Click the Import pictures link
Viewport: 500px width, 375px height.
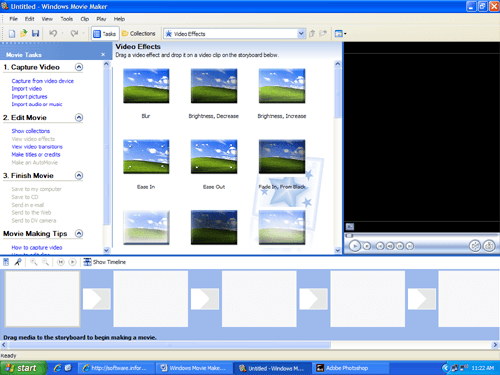tap(29, 97)
